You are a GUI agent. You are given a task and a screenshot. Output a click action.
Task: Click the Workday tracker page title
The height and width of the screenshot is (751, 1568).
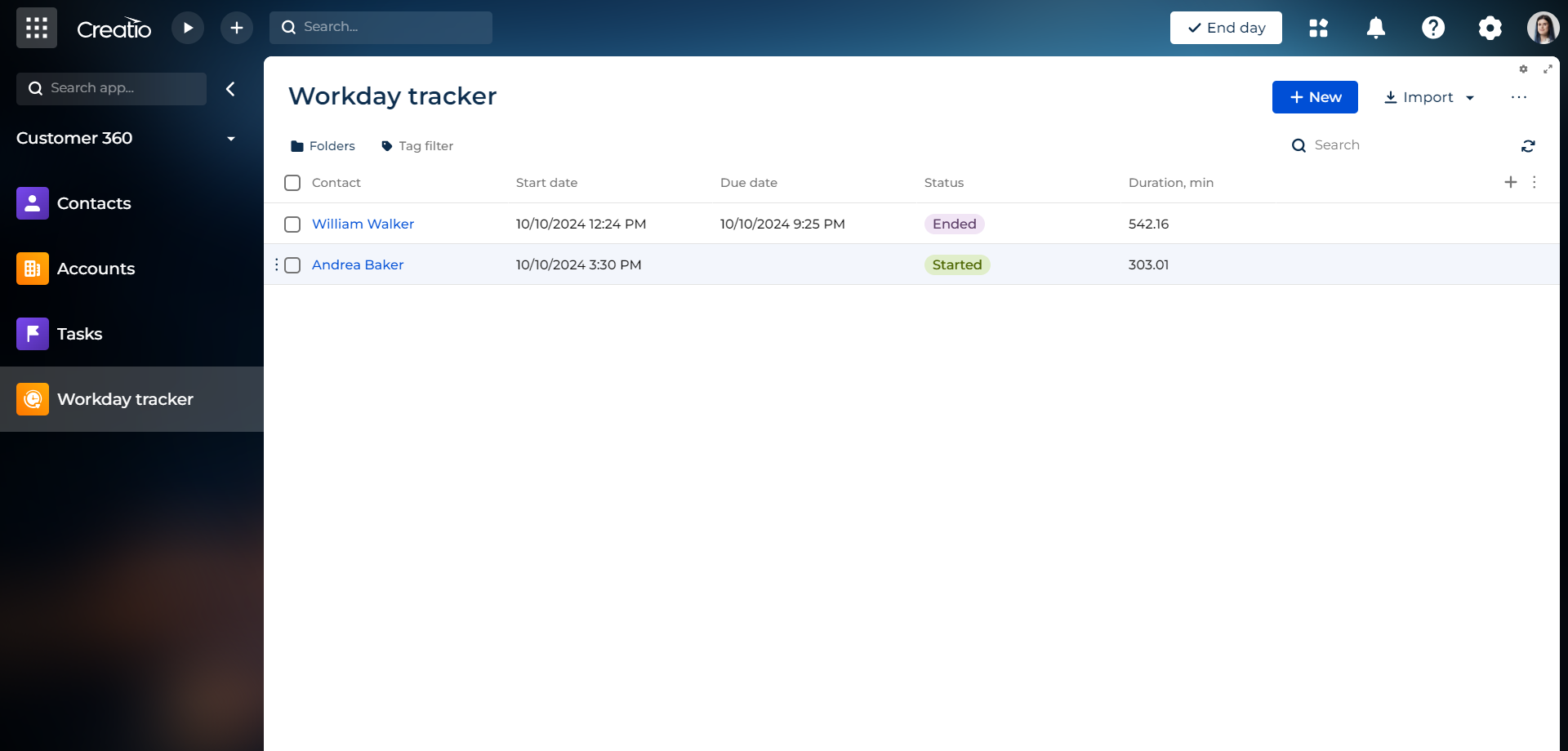[392, 96]
